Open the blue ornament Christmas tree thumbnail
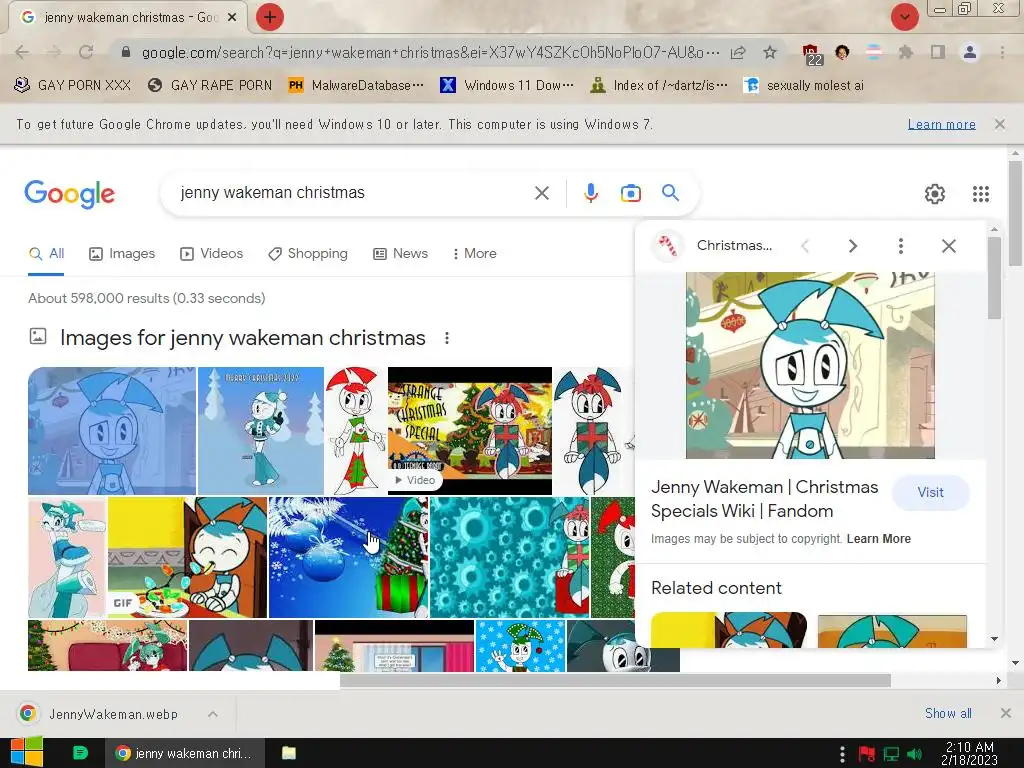The height and width of the screenshot is (768, 1024). tap(348, 557)
